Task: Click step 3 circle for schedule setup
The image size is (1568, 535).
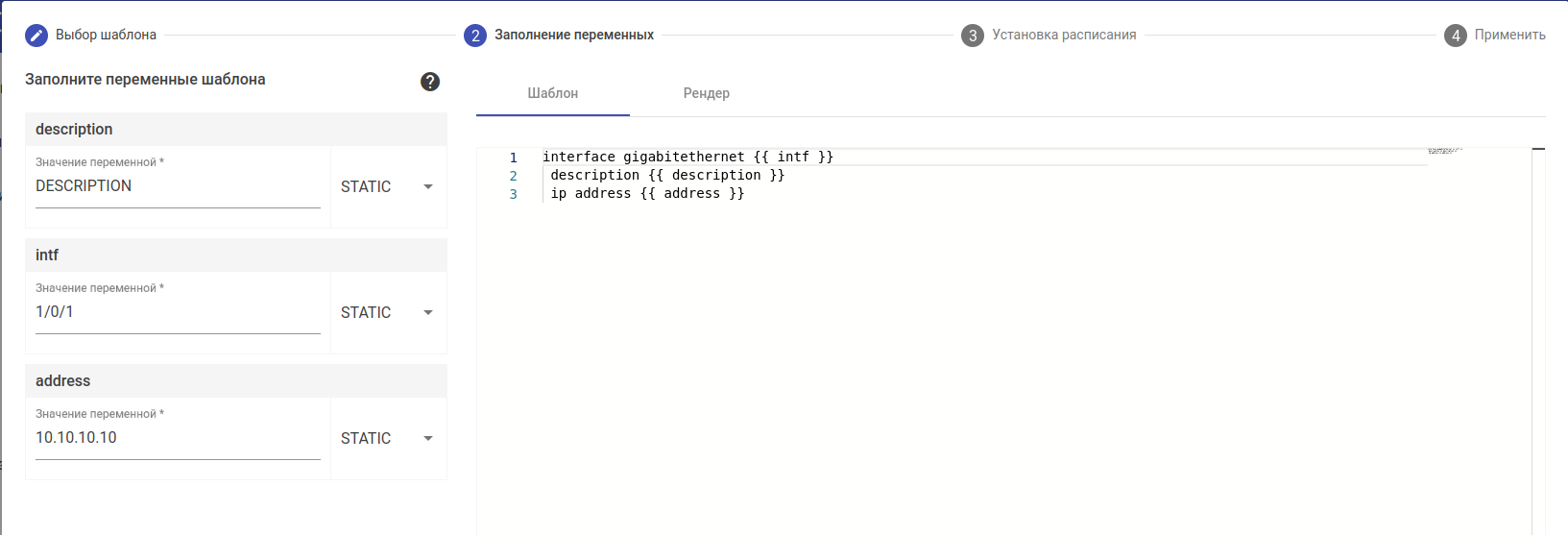Action: [x=972, y=36]
